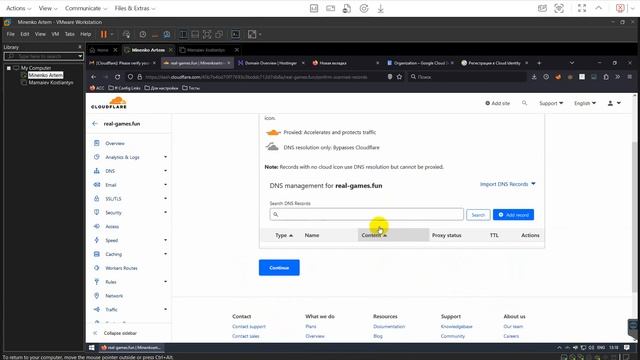The width and height of the screenshot is (640, 360).
Task: Open the Communicate menu at top
Action: pyautogui.click(x=86, y=8)
